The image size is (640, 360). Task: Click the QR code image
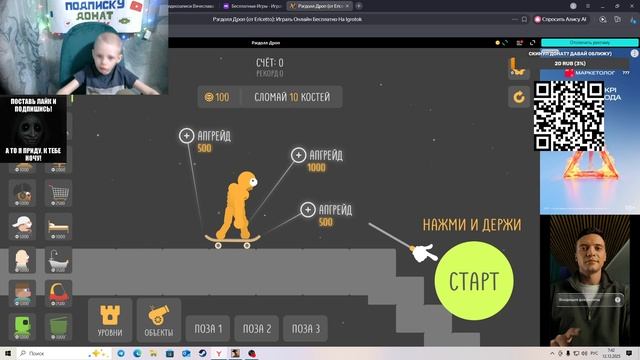click(569, 116)
